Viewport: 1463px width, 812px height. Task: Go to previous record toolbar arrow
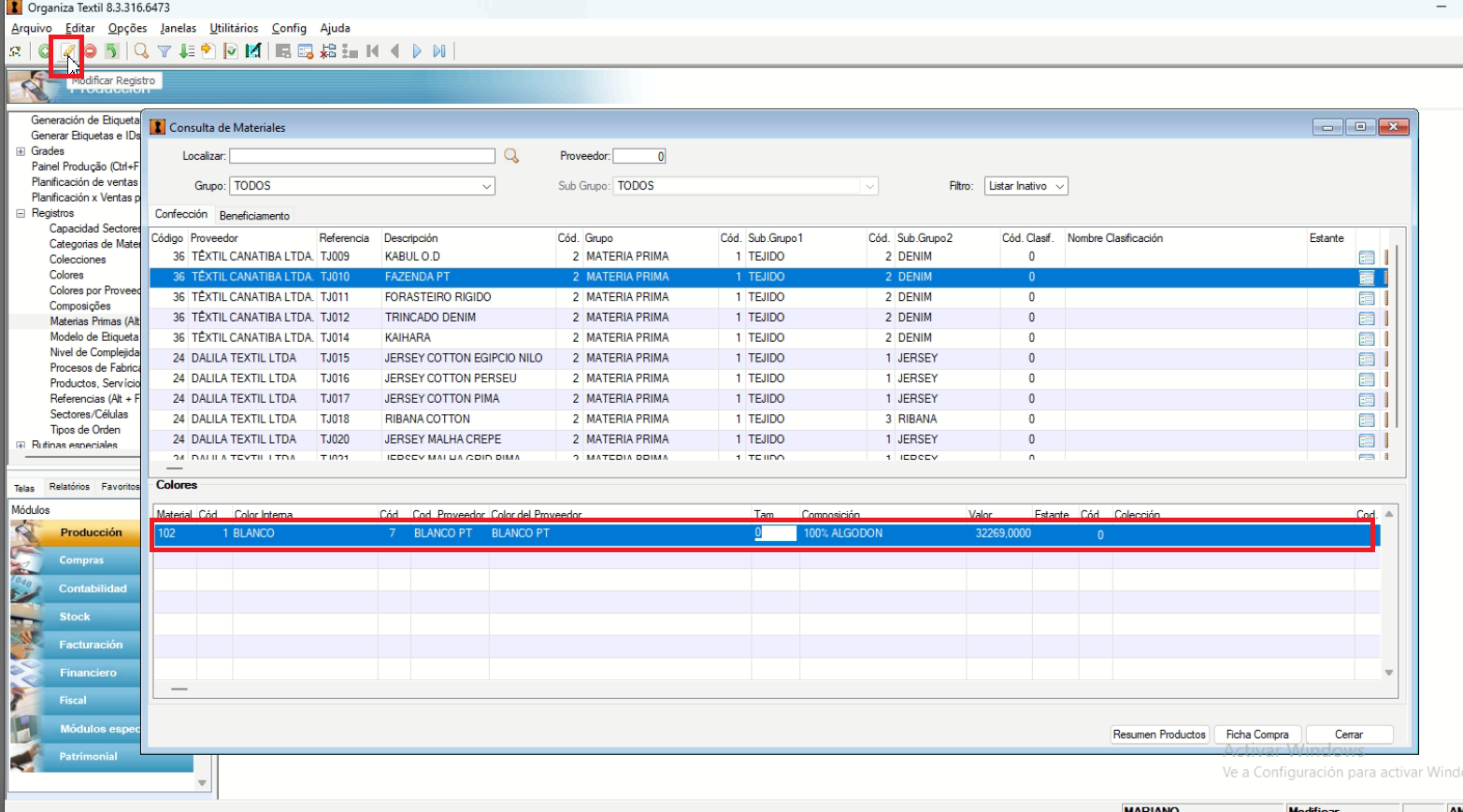[395, 51]
